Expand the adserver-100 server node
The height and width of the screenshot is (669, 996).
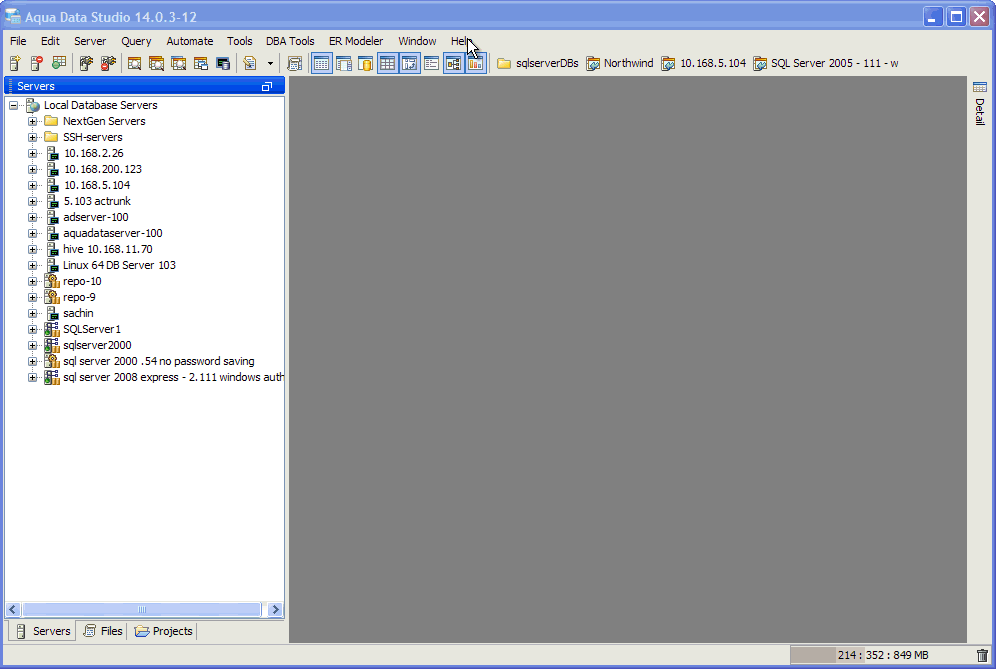coord(32,217)
